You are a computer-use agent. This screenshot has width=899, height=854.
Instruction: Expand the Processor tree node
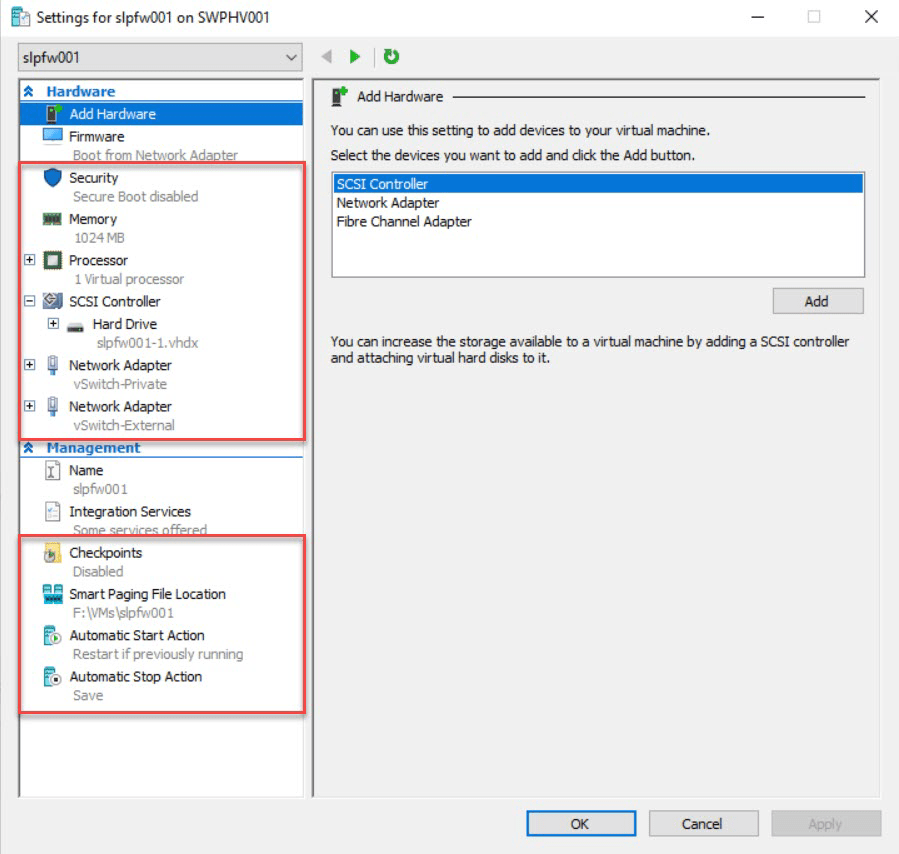coord(29,260)
